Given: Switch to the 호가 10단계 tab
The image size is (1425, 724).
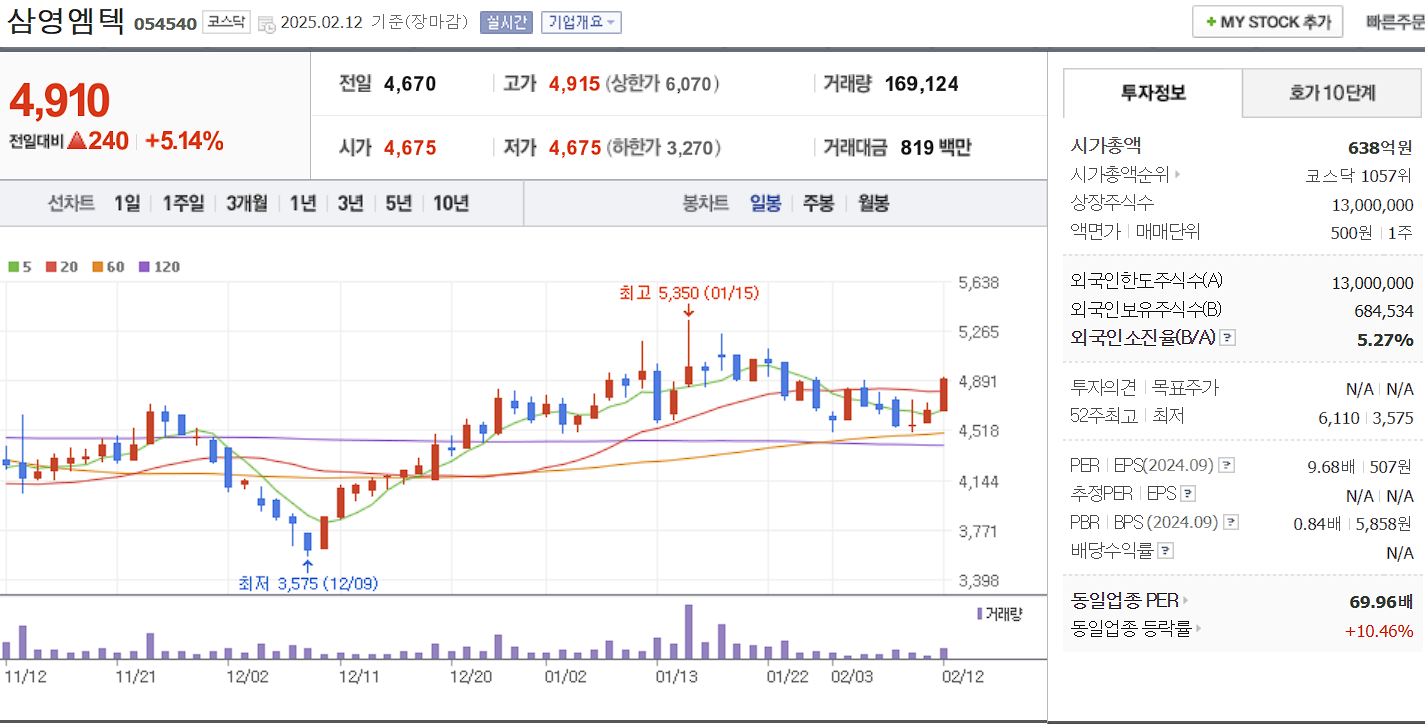Looking at the screenshot, I should click(1331, 93).
